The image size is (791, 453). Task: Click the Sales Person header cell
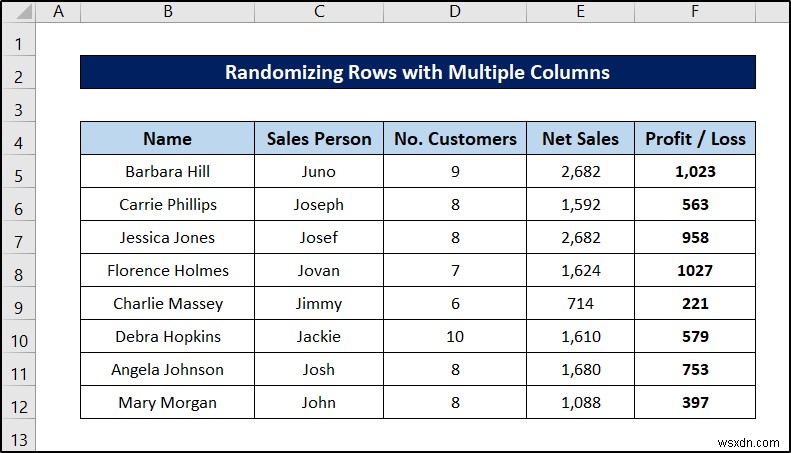319,139
